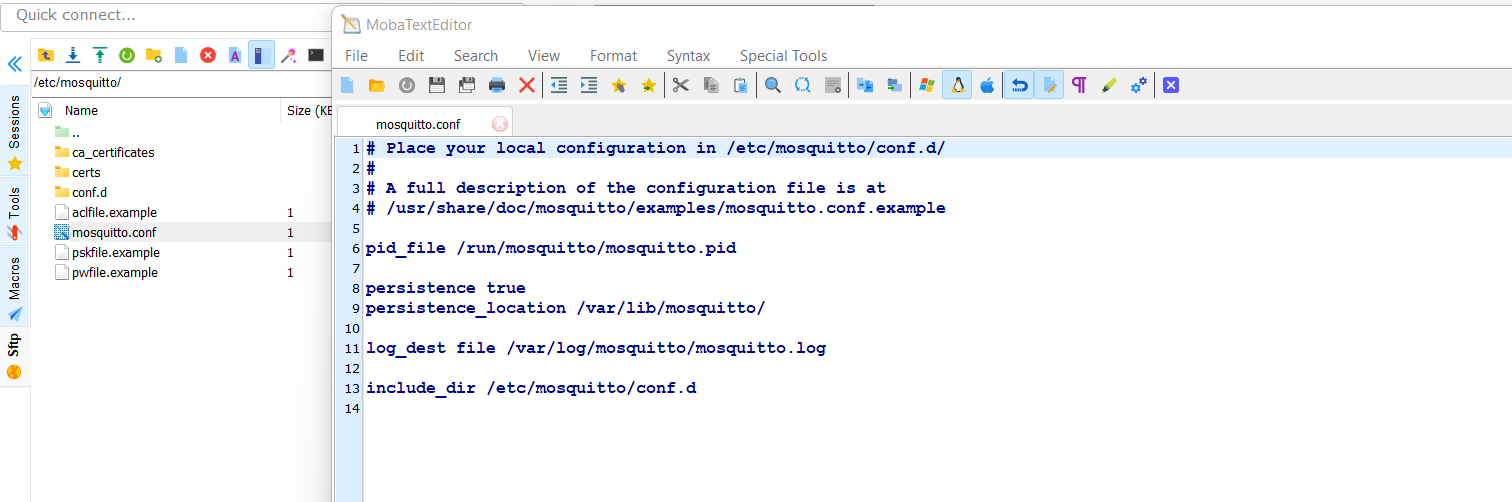Toggle SFTP follow terminal folder button
Screen dimensions: 1512x502
[261, 55]
